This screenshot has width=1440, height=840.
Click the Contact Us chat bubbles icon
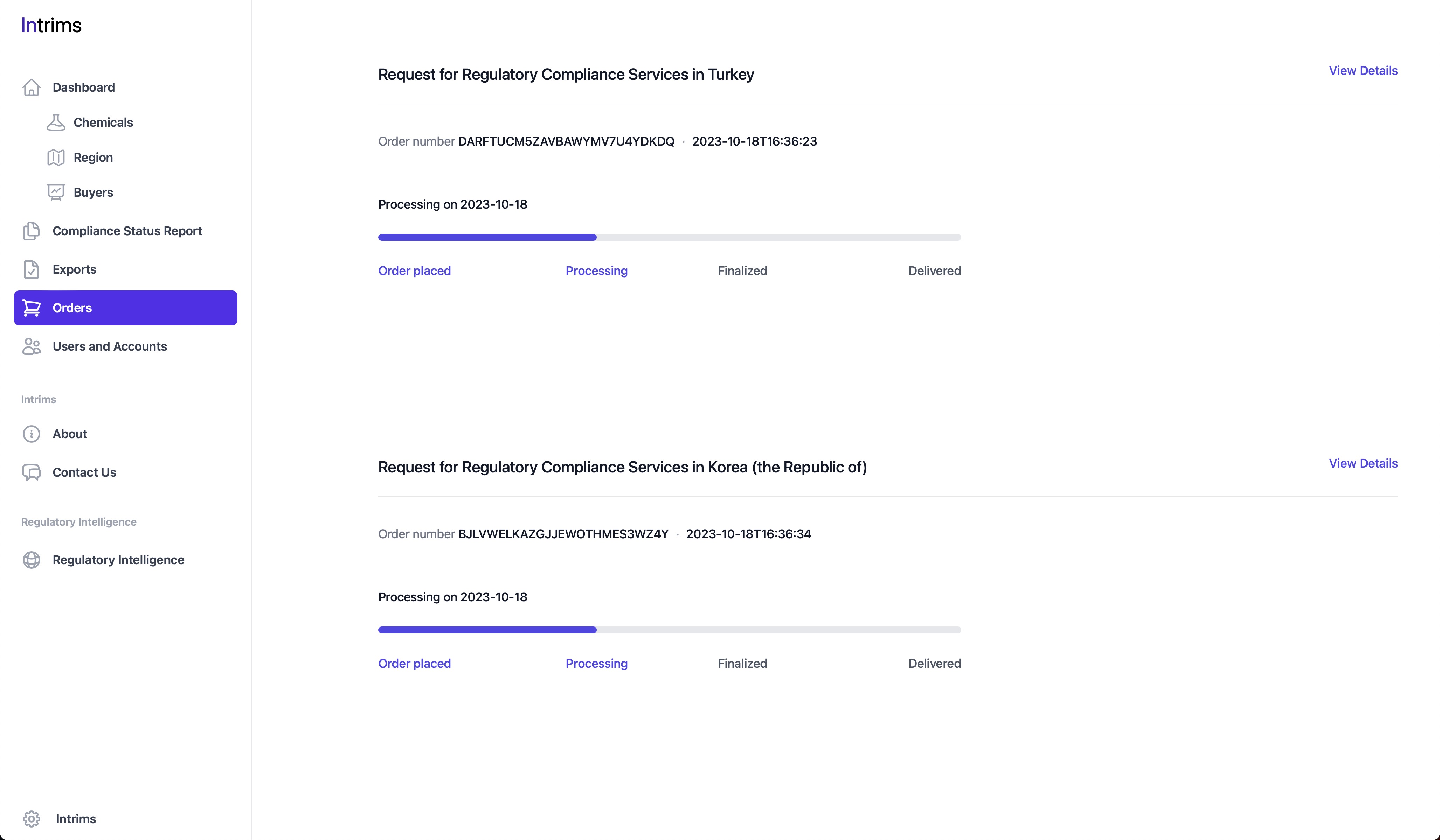(32, 472)
